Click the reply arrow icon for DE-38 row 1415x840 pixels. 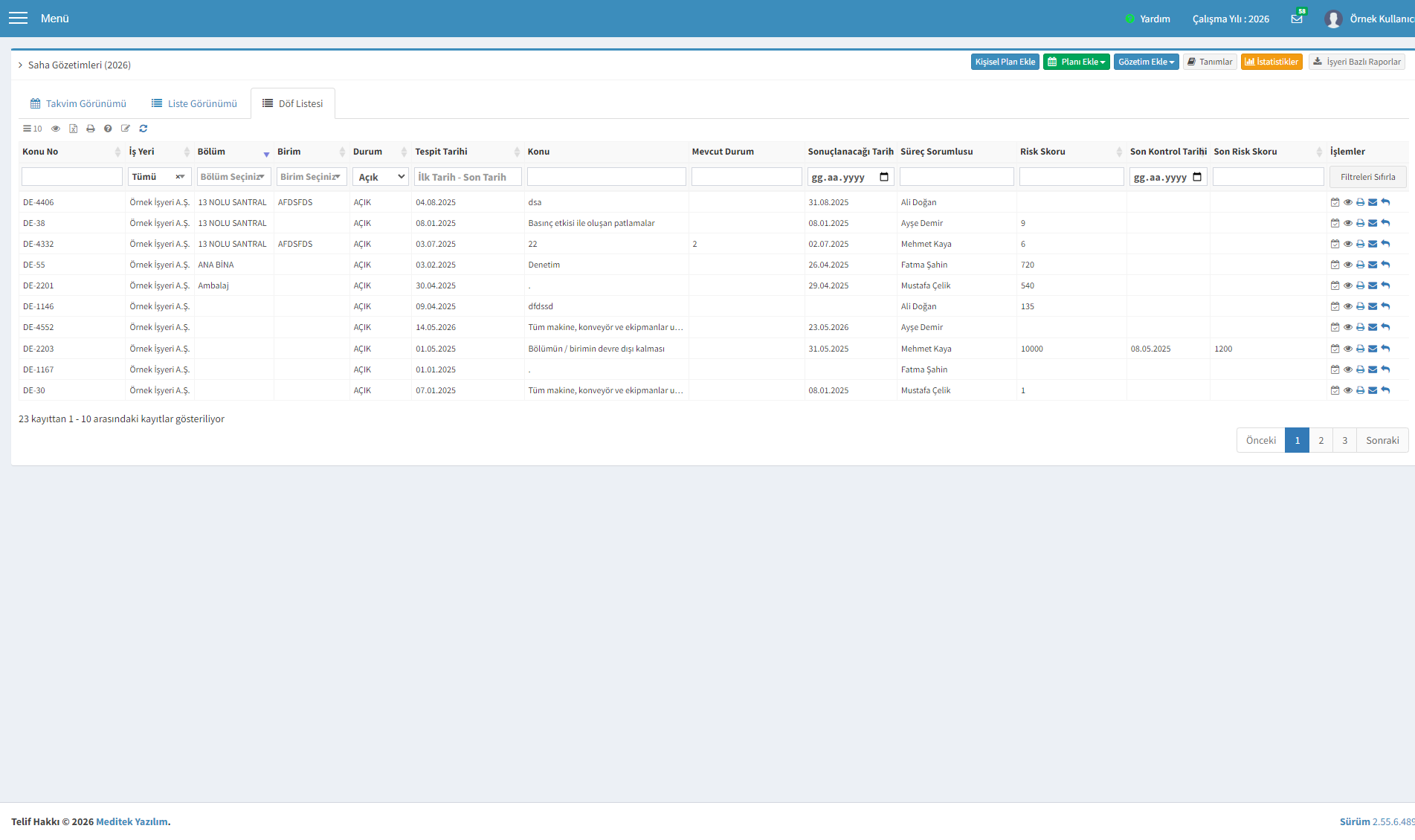click(1385, 223)
